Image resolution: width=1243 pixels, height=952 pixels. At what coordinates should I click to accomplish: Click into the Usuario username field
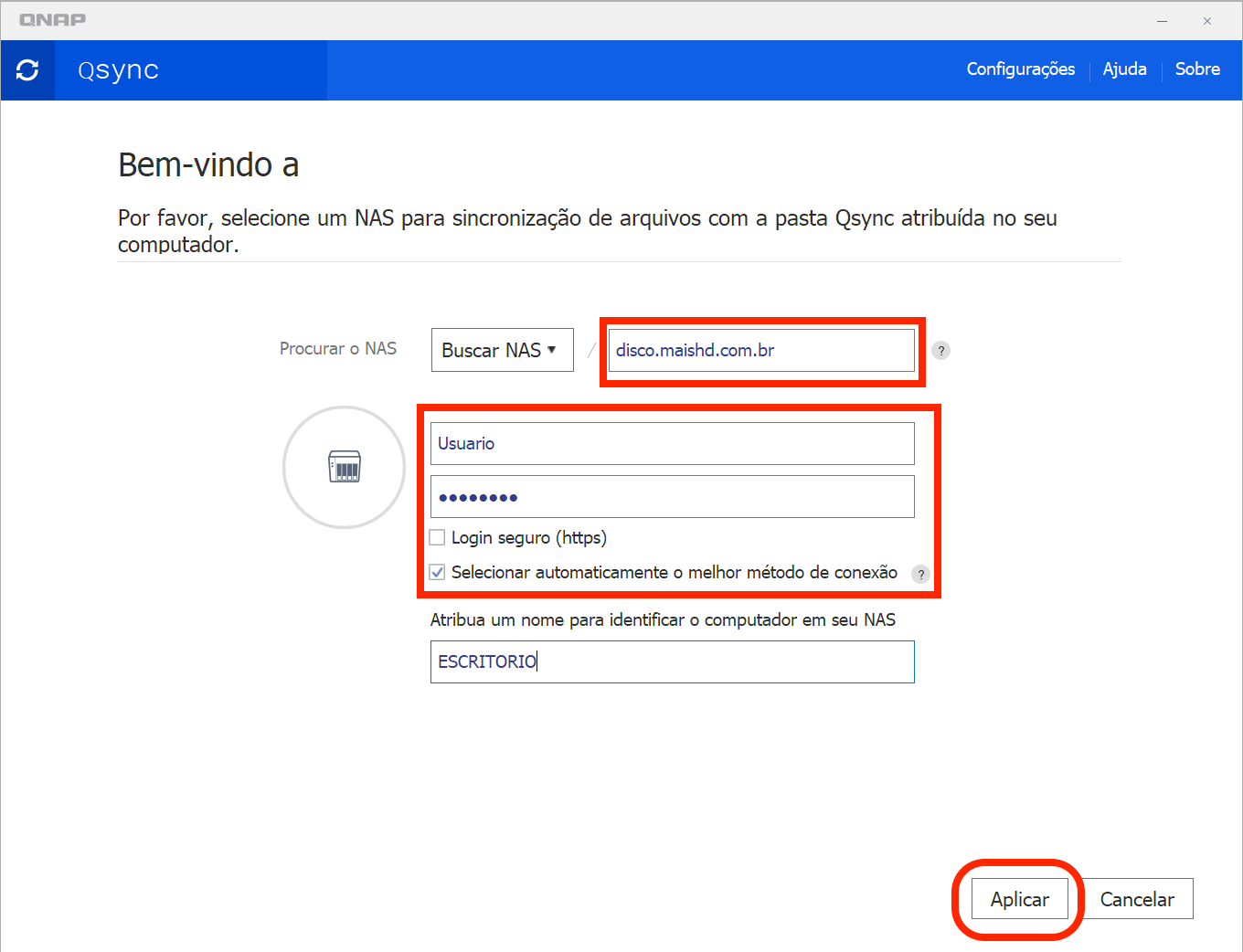coord(672,443)
